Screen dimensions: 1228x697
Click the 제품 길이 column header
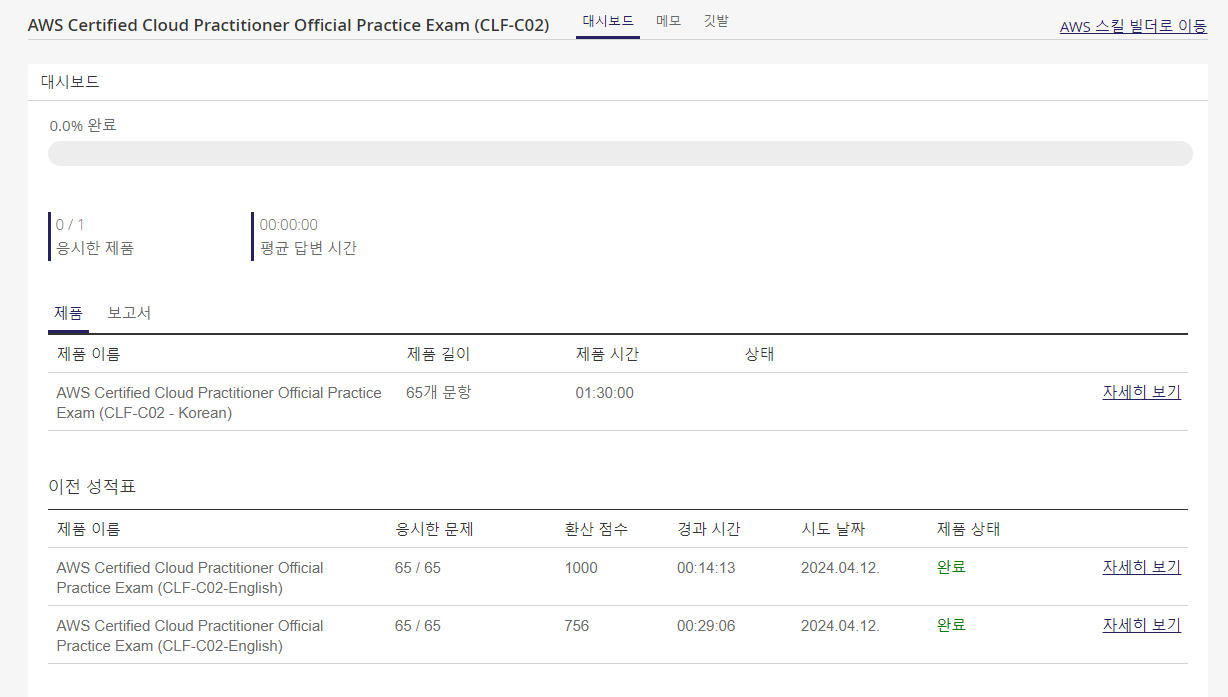438,354
